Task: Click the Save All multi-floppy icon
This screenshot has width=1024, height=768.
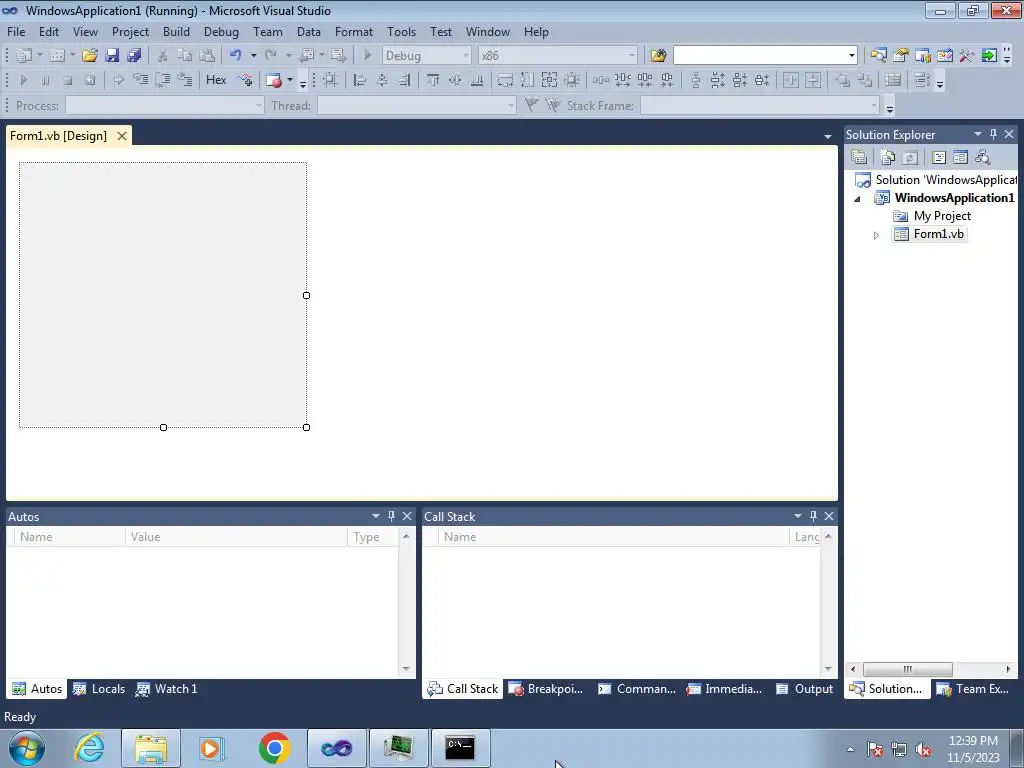Action: (x=134, y=56)
